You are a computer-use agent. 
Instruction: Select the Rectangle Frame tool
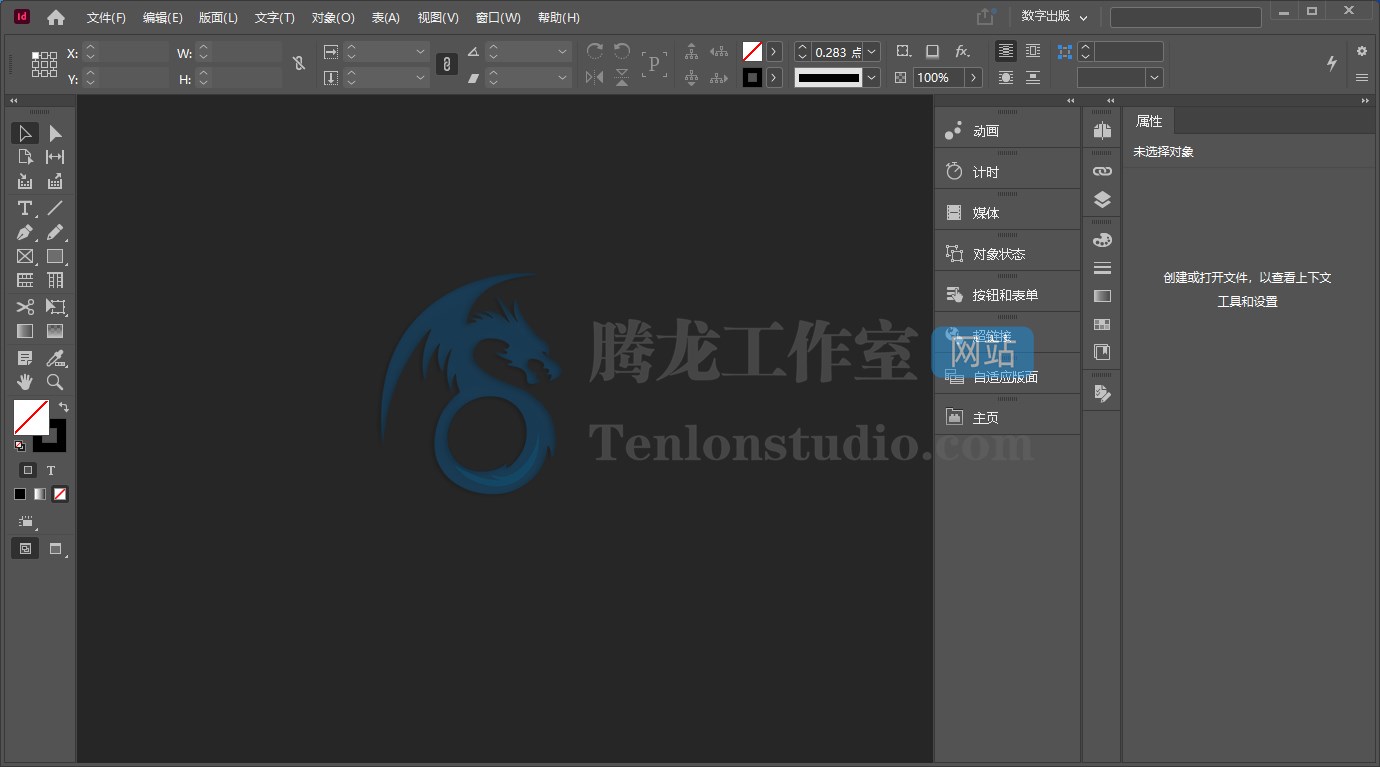tap(25, 257)
